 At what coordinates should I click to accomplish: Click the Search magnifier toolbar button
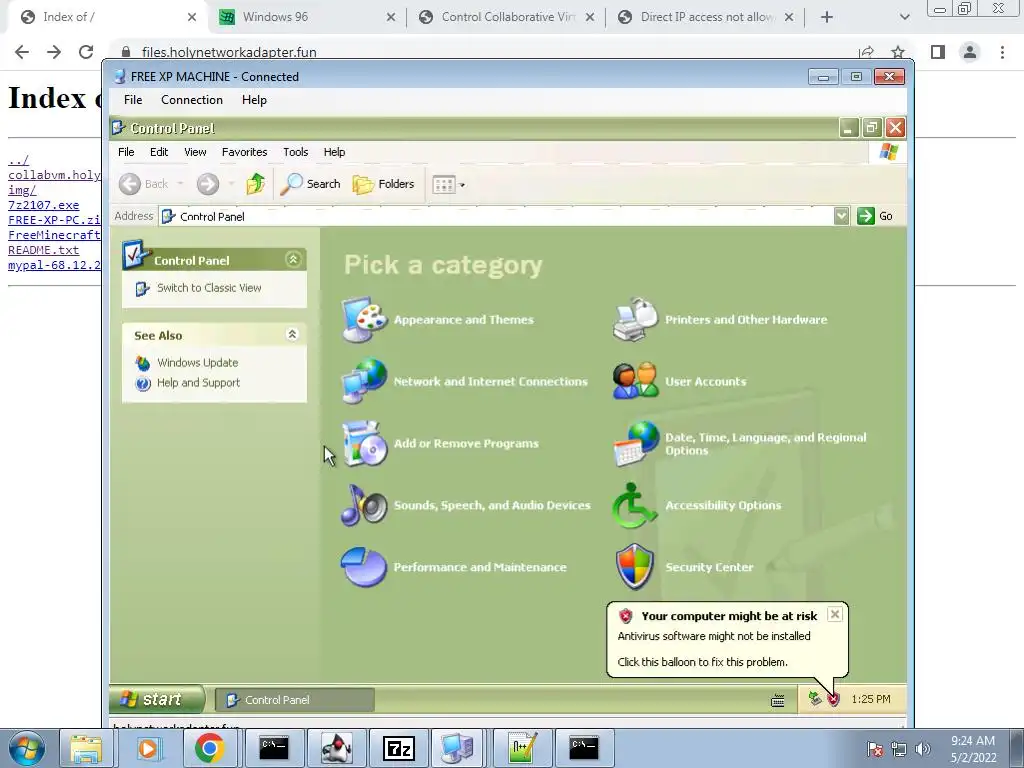310,184
